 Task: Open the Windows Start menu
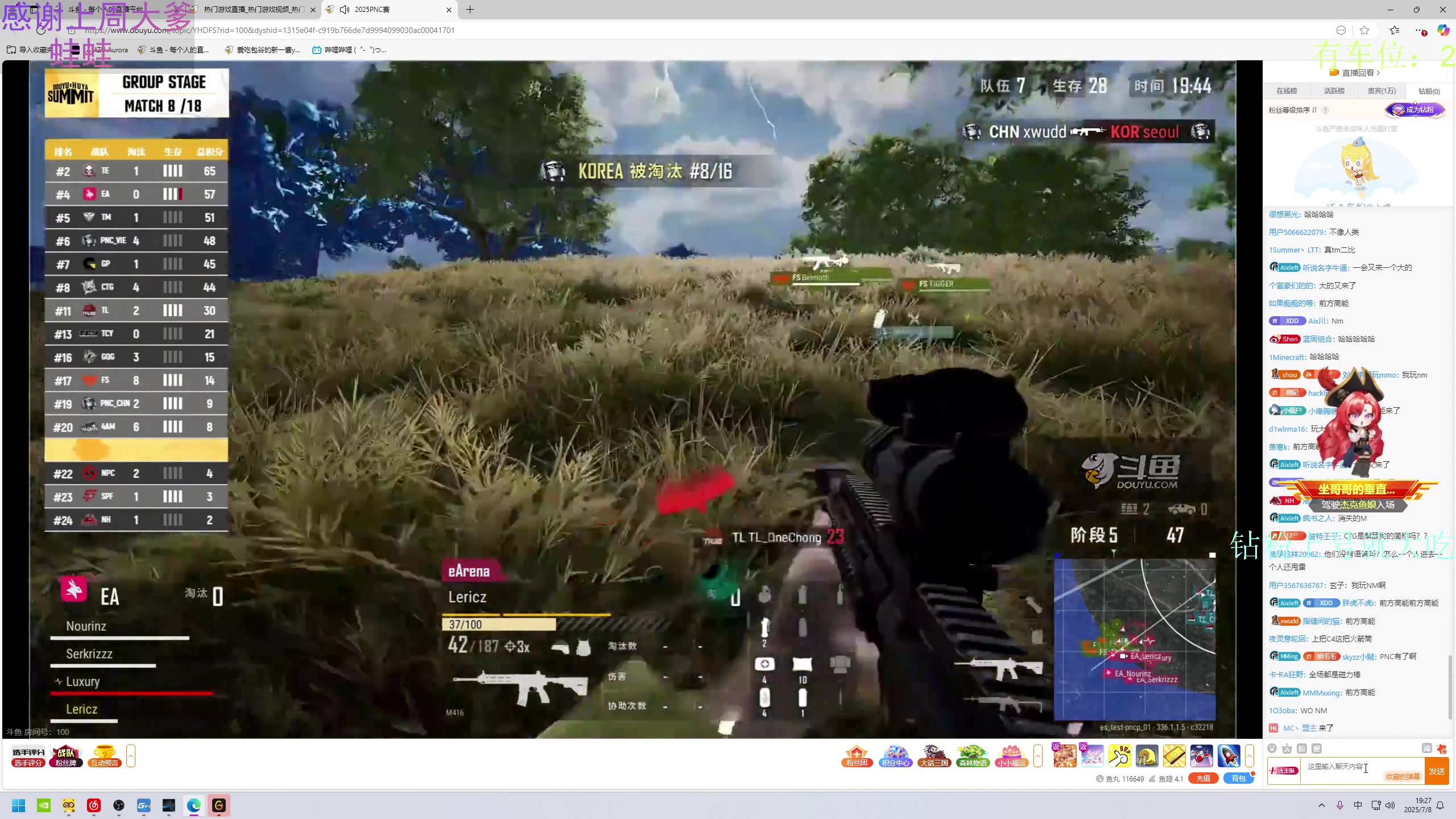pyautogui.click(x=19, y=805)
